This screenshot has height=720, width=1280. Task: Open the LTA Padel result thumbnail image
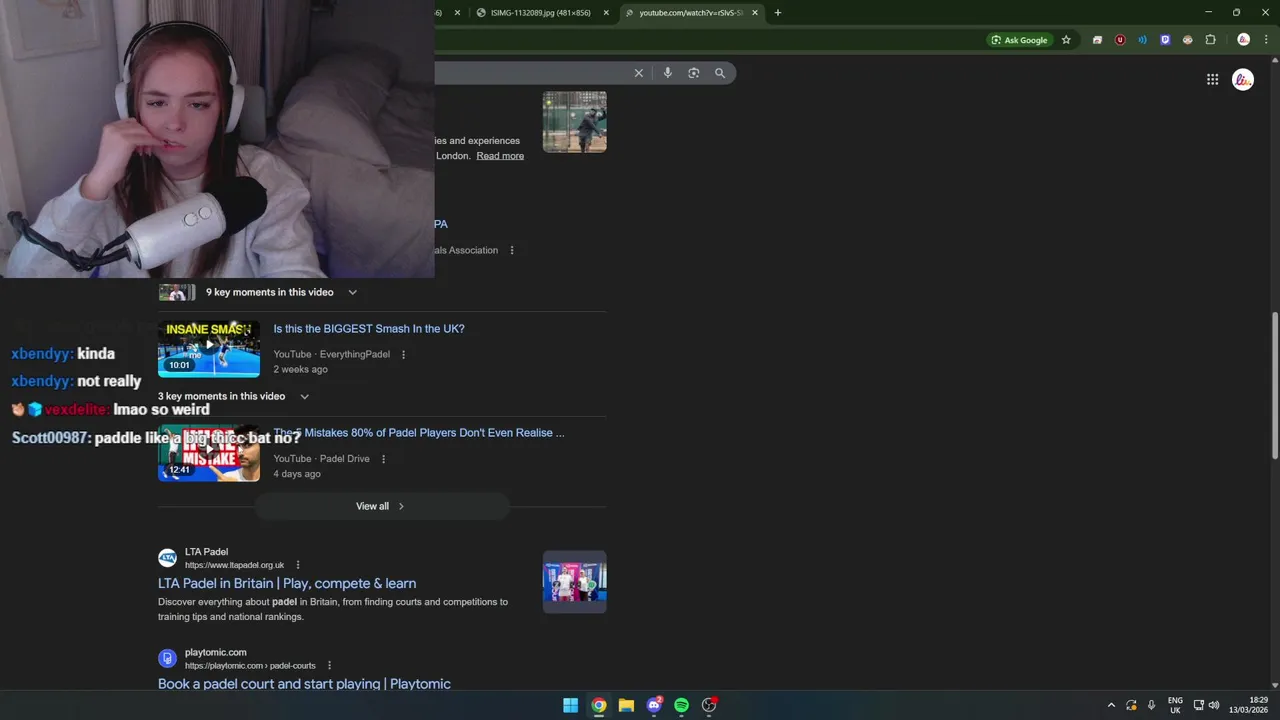[574, 581]
